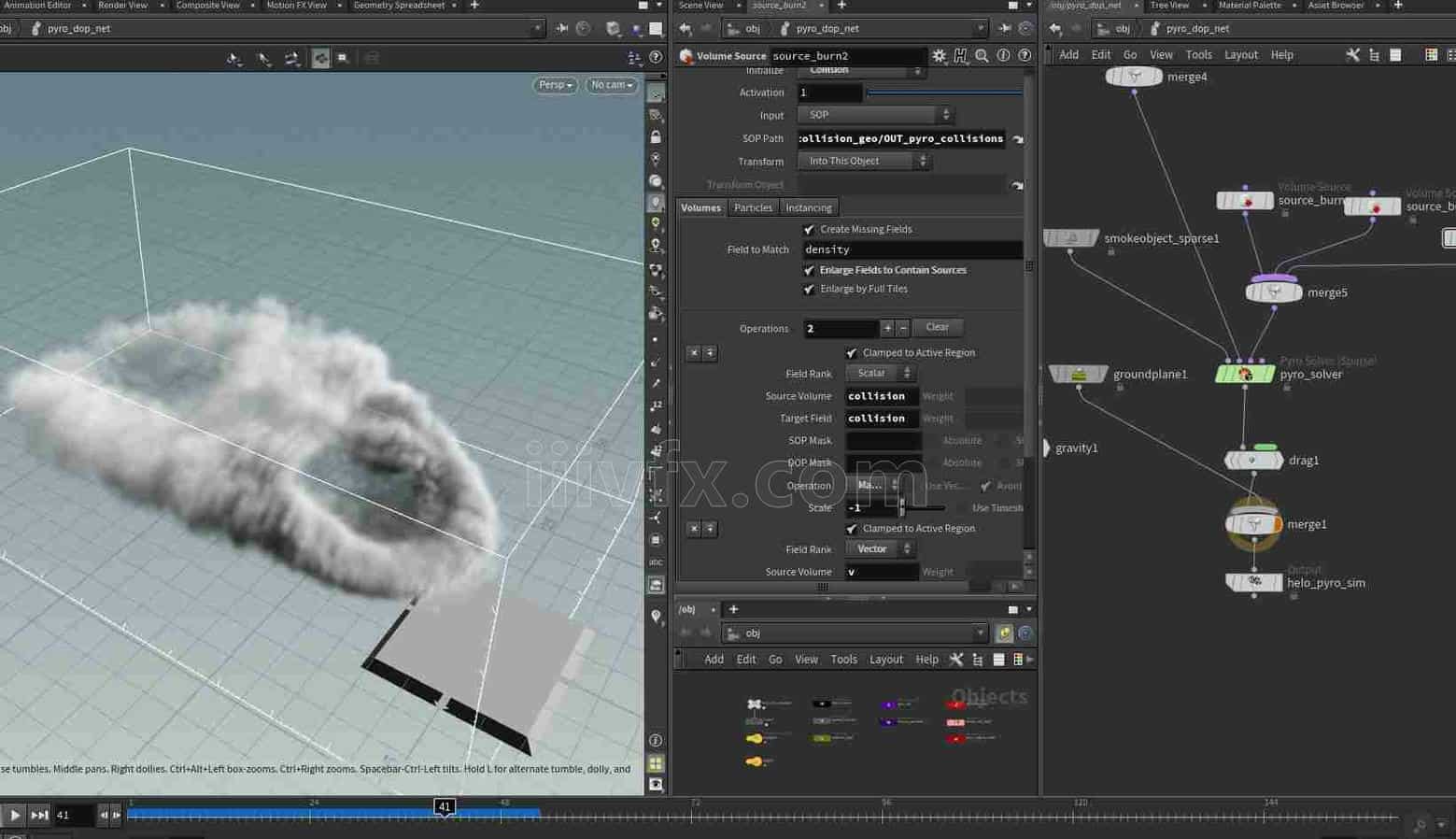Click the Source Volume collision field
1456x839 pixels.
[x=883, y=397]
